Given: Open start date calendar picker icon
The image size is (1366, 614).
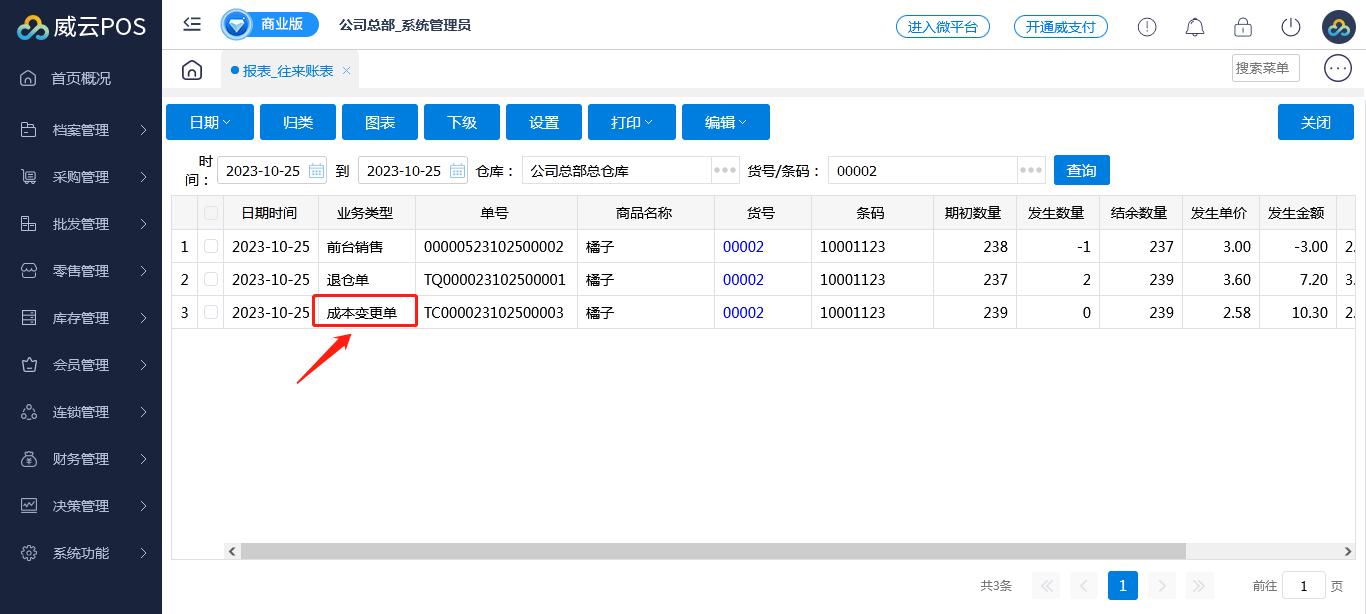Looking at the screenshot, I should (316, 170).
